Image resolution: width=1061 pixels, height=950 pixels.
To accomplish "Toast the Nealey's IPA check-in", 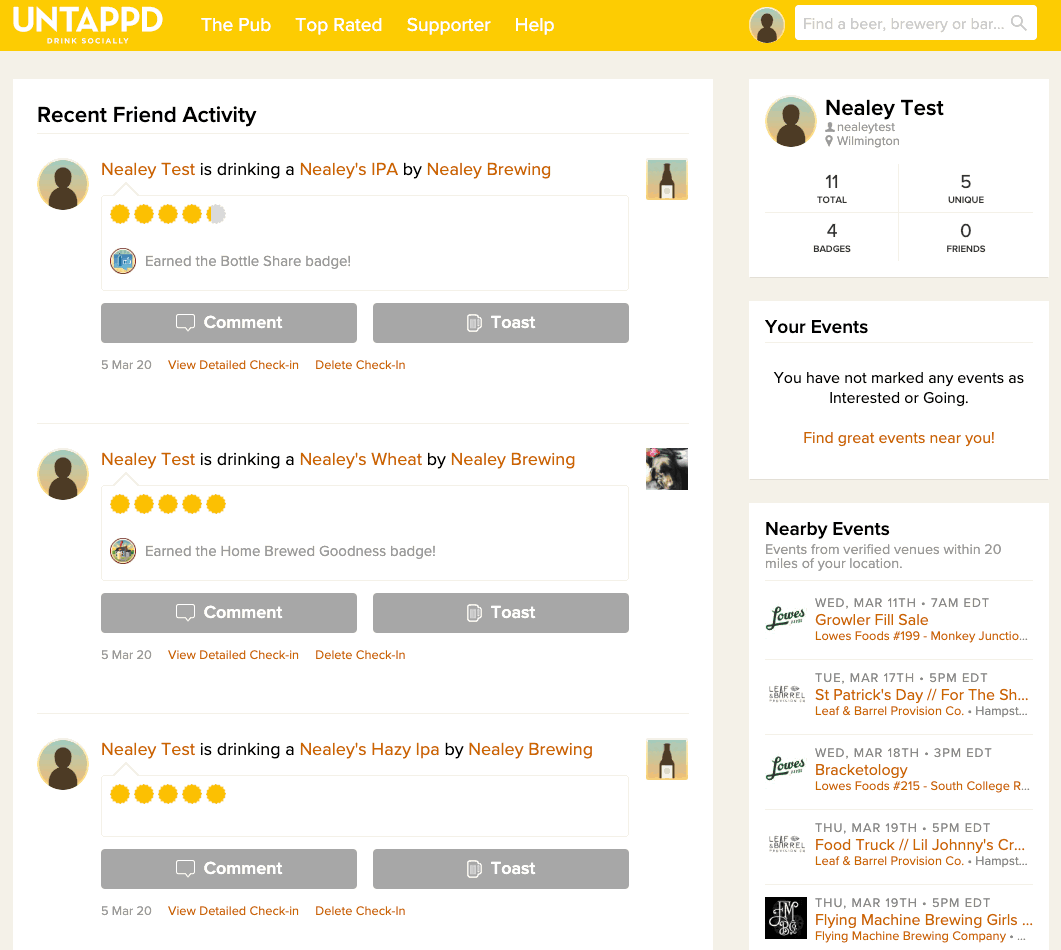I will point(501,323).
